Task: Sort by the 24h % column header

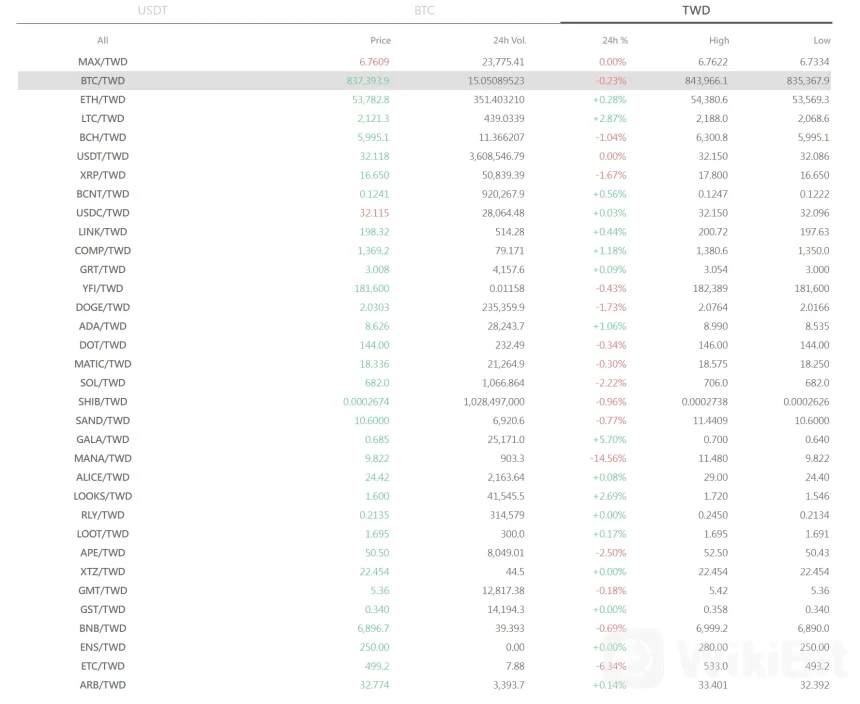Action: pyautogui.click(x=614, y=41)
